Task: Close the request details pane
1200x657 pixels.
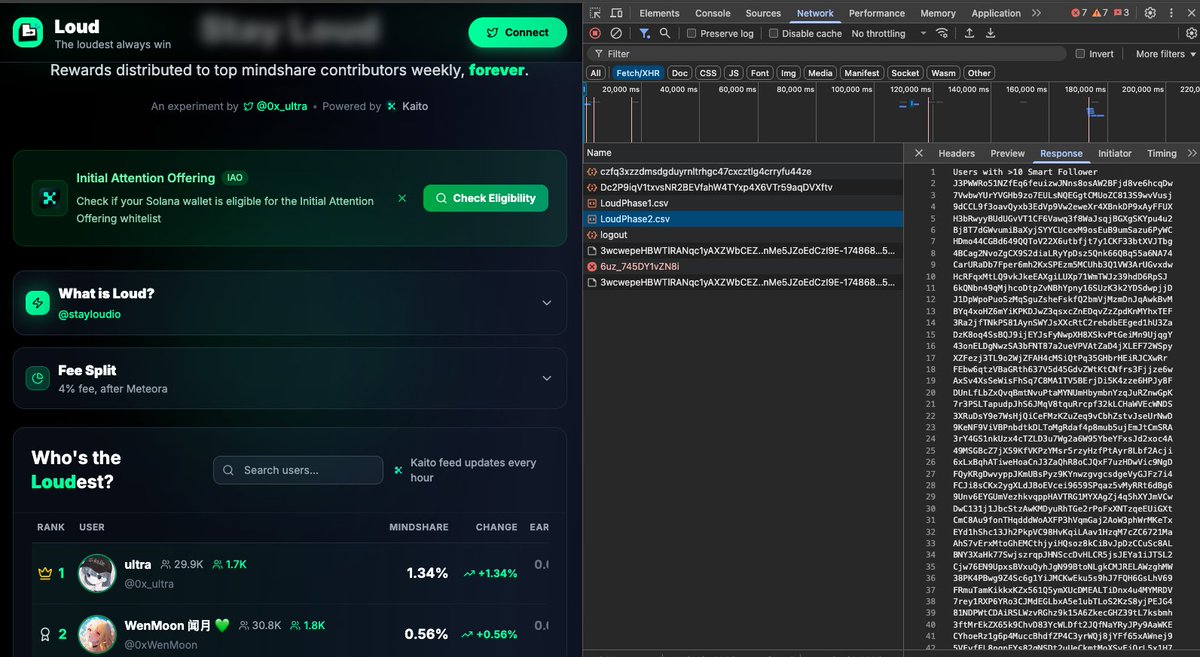Action: (920, 153)
